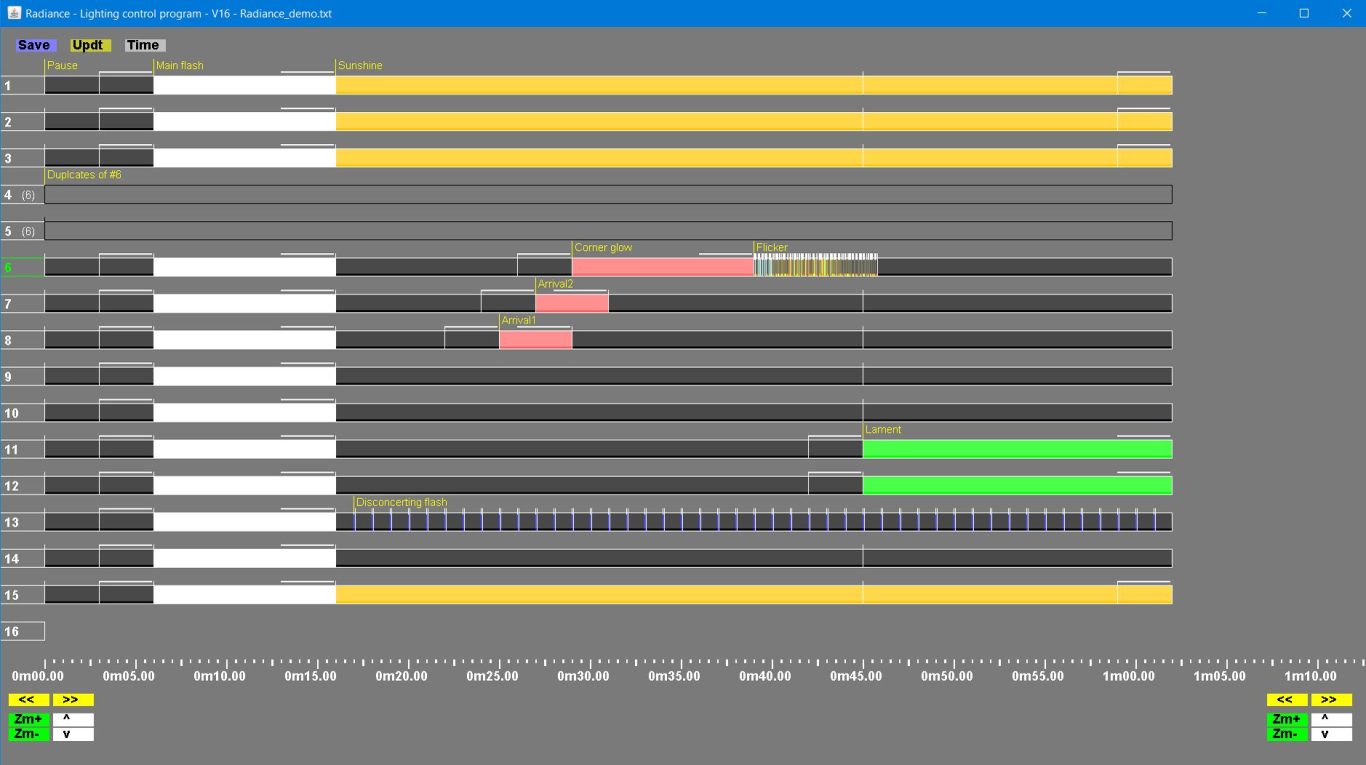Click right-side Zm- button
This screenshot has height=765, width=1366.
click(1287, 734)
